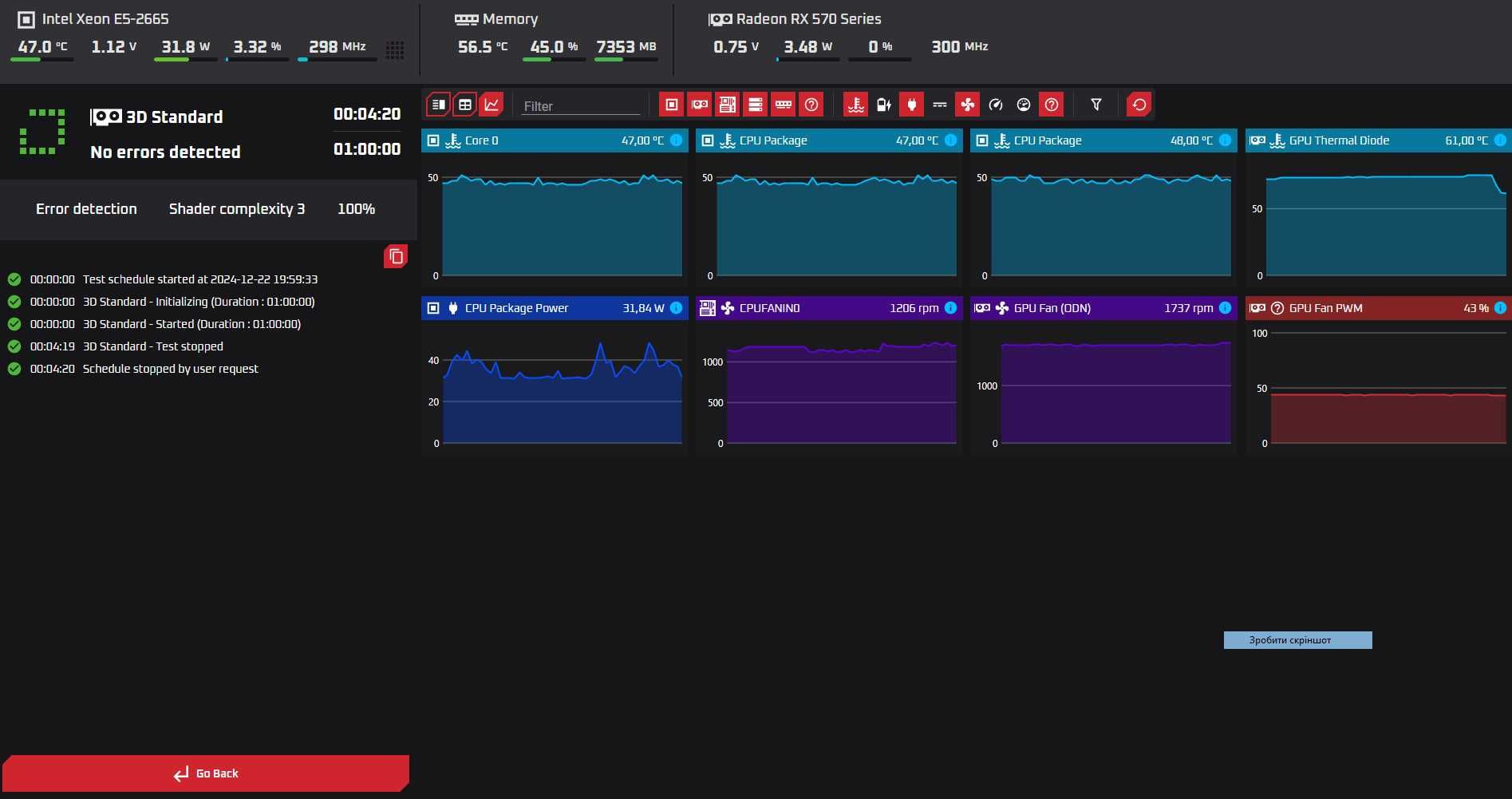The image size is (1512, 799).
Task: Switch to the graph view mode
Action: click(x=491, y=105)
